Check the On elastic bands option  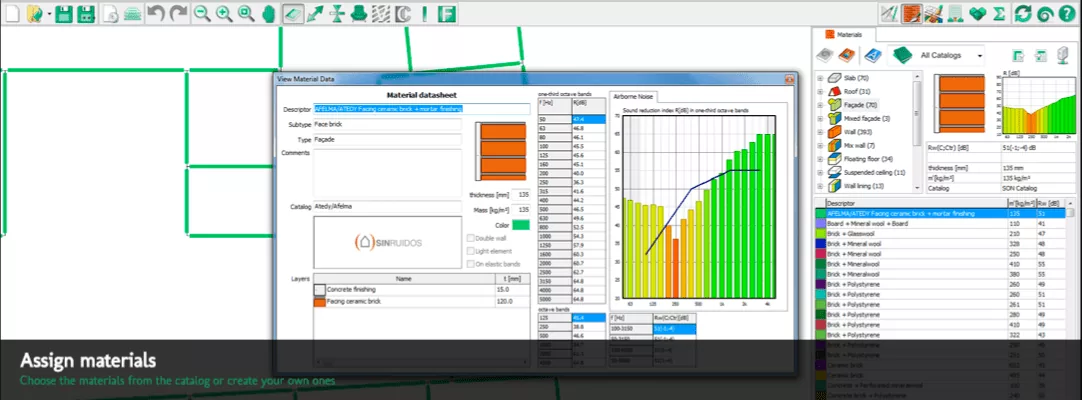(472, 264)
